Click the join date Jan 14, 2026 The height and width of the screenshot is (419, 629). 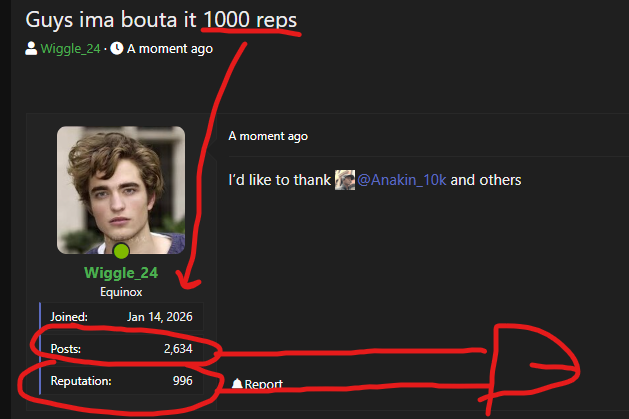click(x=160, y=317)
